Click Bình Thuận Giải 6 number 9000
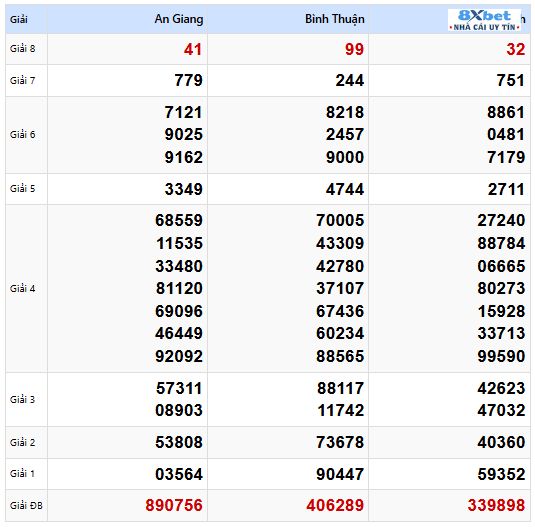 click(x=345, y=157)
